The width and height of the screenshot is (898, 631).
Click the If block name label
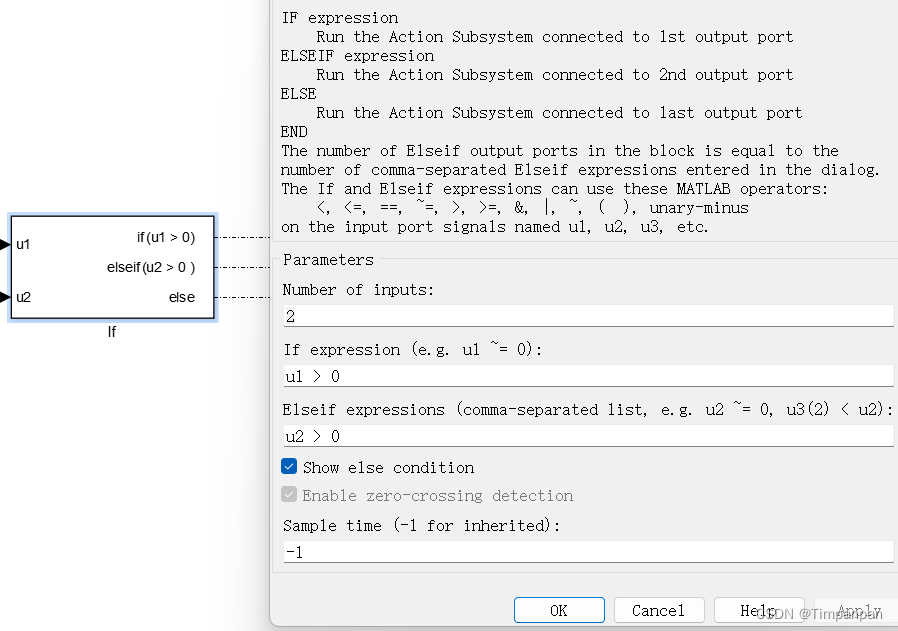[111, 332]
